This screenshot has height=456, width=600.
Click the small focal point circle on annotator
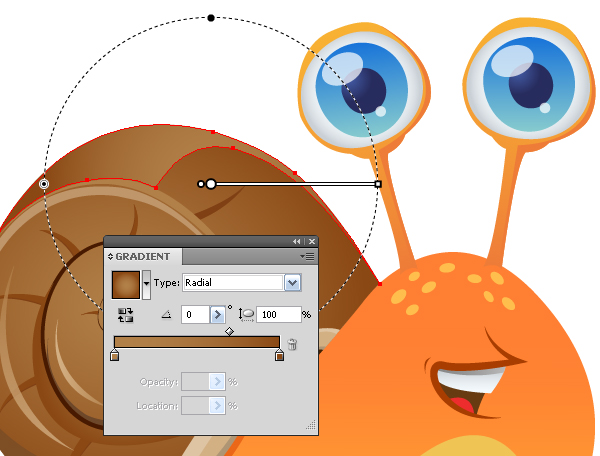(201, 184)
